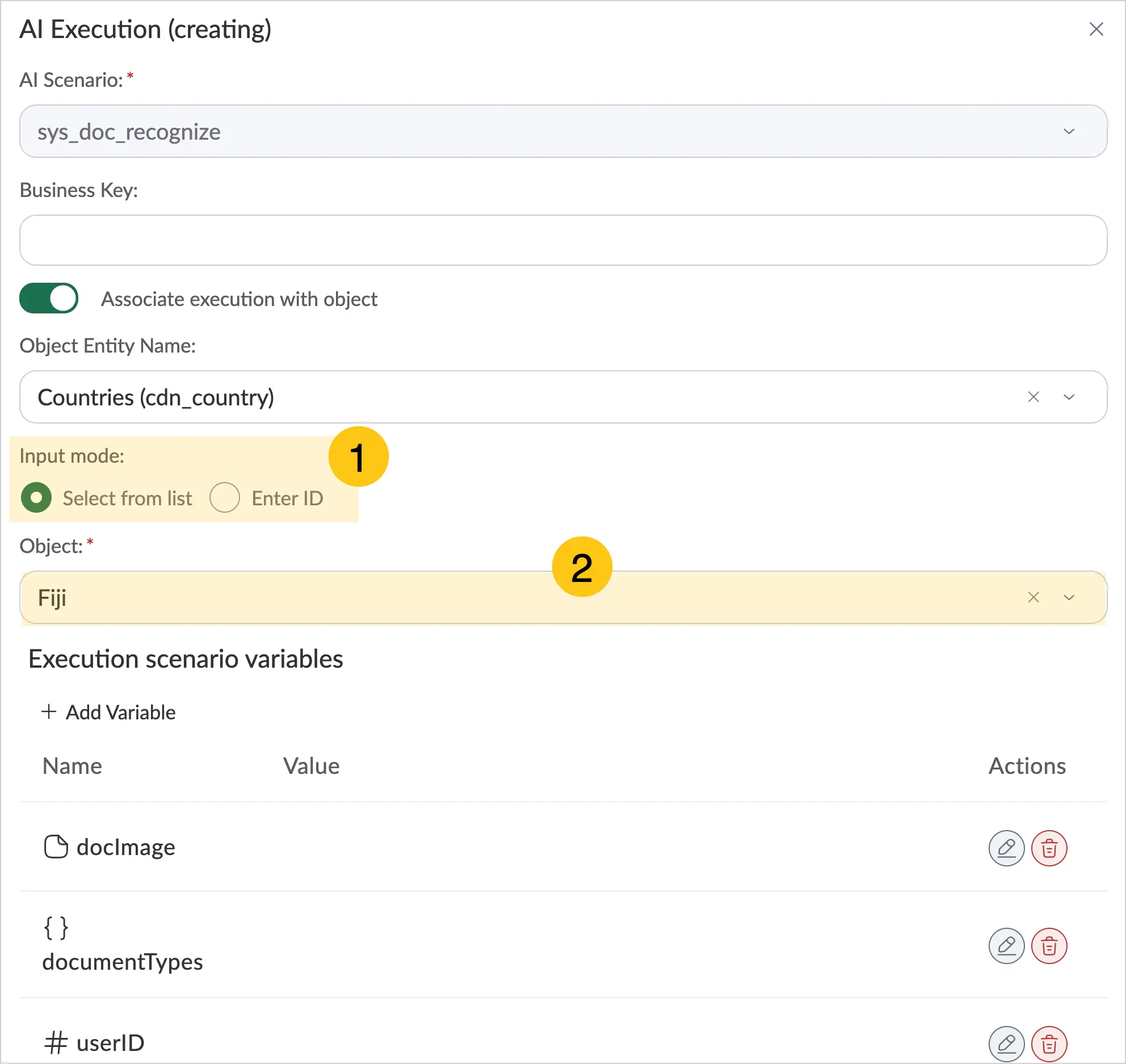The height and width of the screenshot is (1064, 1126).
Task: Edit the documentTypes variable
Action: 1006,946
